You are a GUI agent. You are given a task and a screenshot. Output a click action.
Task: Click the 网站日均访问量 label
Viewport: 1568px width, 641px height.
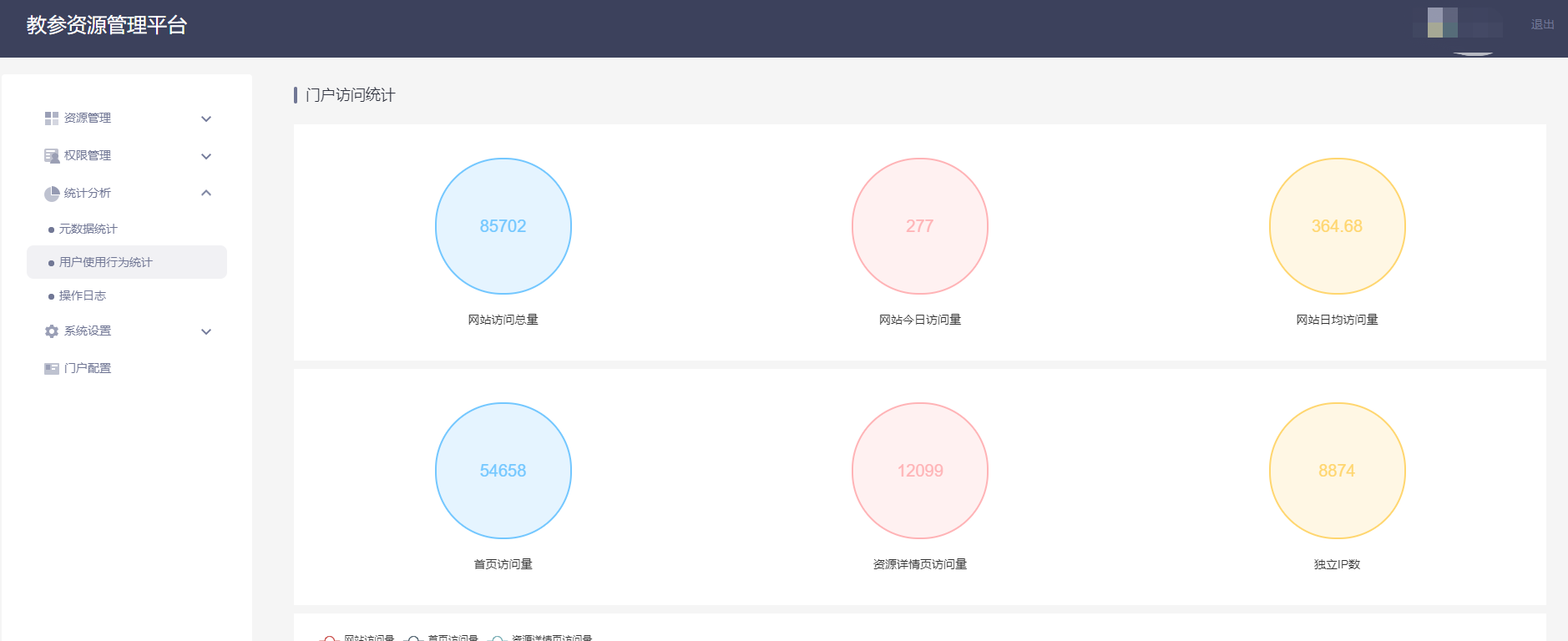point(1338,320)
